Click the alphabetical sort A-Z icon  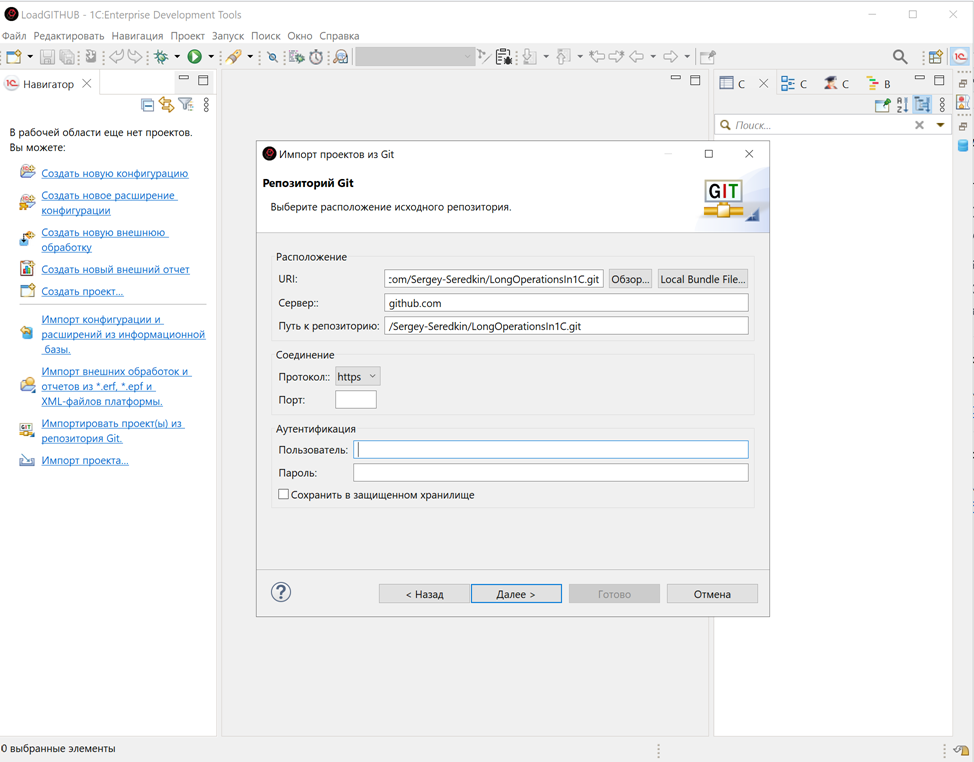903,105
